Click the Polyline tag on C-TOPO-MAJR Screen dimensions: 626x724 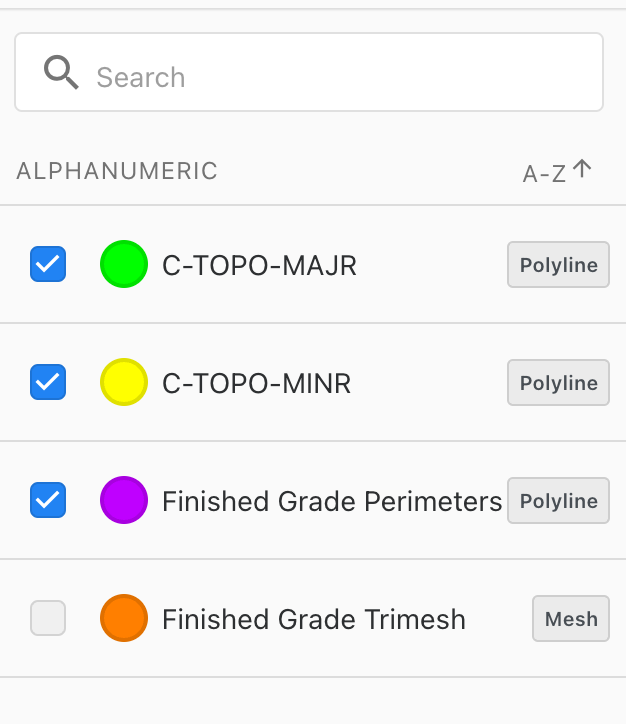coord(558,265)
